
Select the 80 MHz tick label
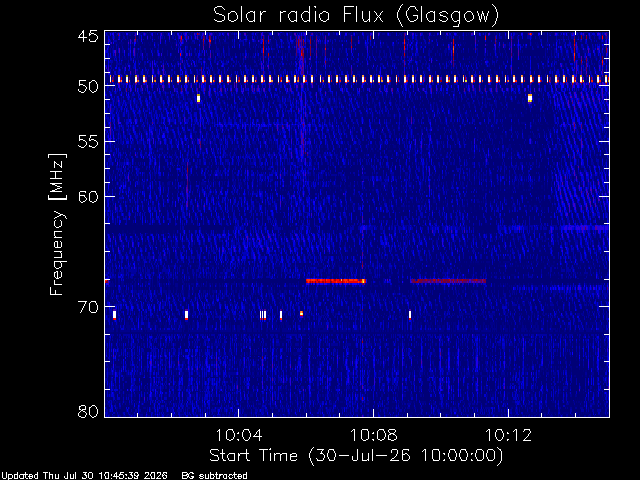pyautogui.click(x=88, y=411)
